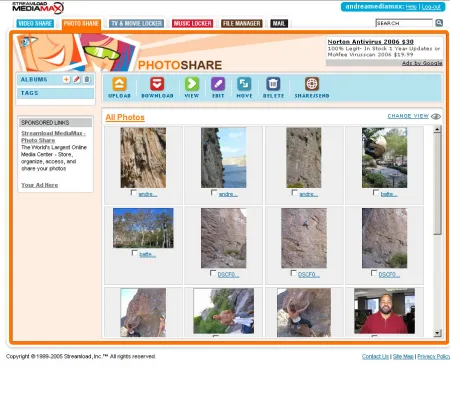Add a new album with the plus icon
Image resolution: width=450 pixels, height=400 pixels.
pos(66,79)
